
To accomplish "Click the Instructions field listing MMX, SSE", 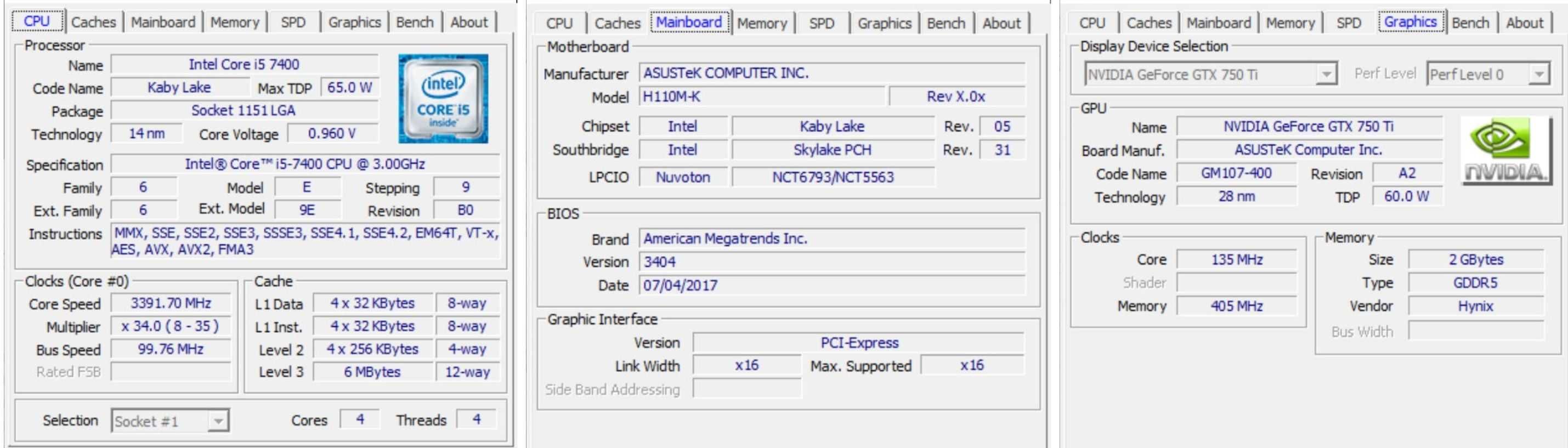I will point(305,241).
